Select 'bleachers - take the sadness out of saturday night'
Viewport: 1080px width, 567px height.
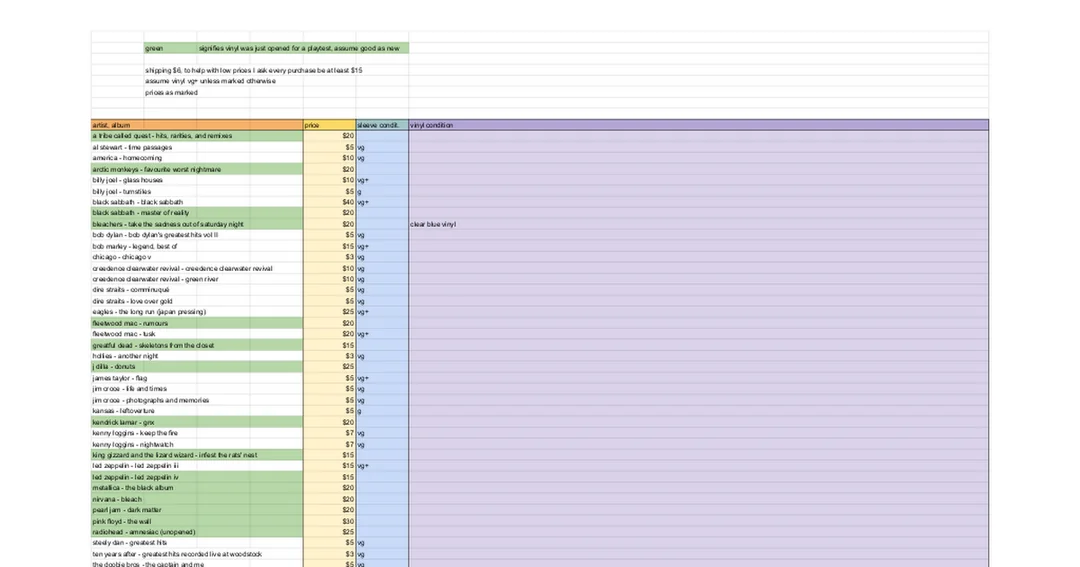pos(197,224)
